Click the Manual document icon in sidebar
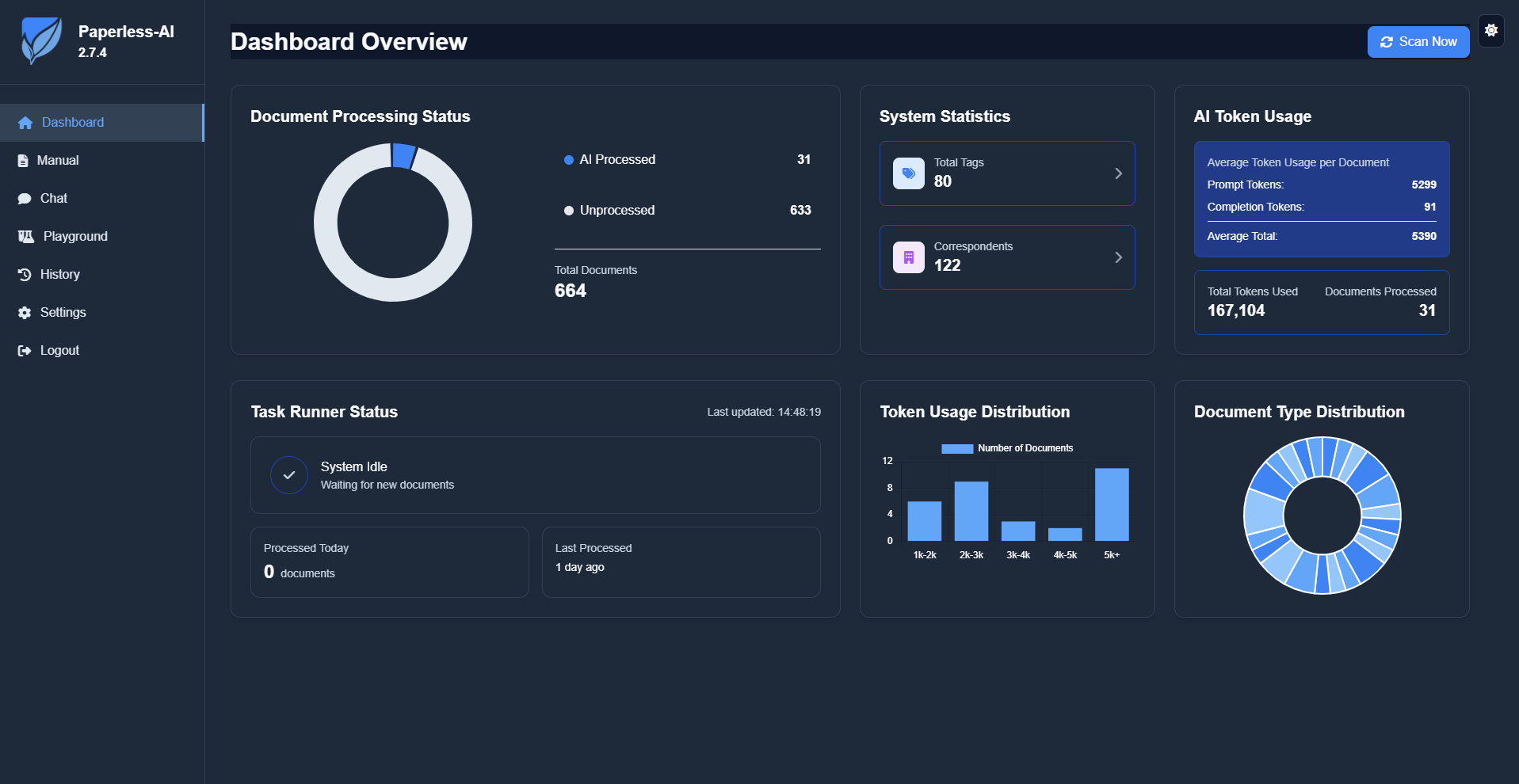The height and width of the screenshot is (784, 1519). (23, 161)
